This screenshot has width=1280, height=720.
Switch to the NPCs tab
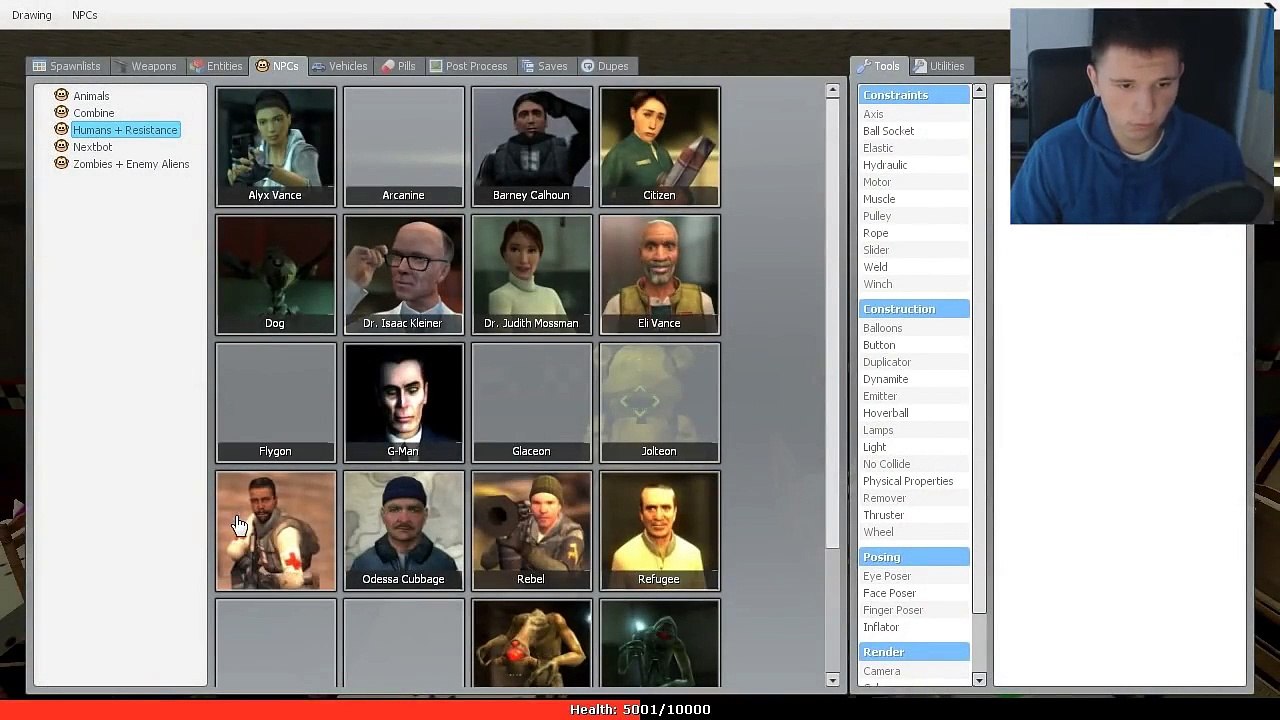pyautogui.click(x=277, y=66)
